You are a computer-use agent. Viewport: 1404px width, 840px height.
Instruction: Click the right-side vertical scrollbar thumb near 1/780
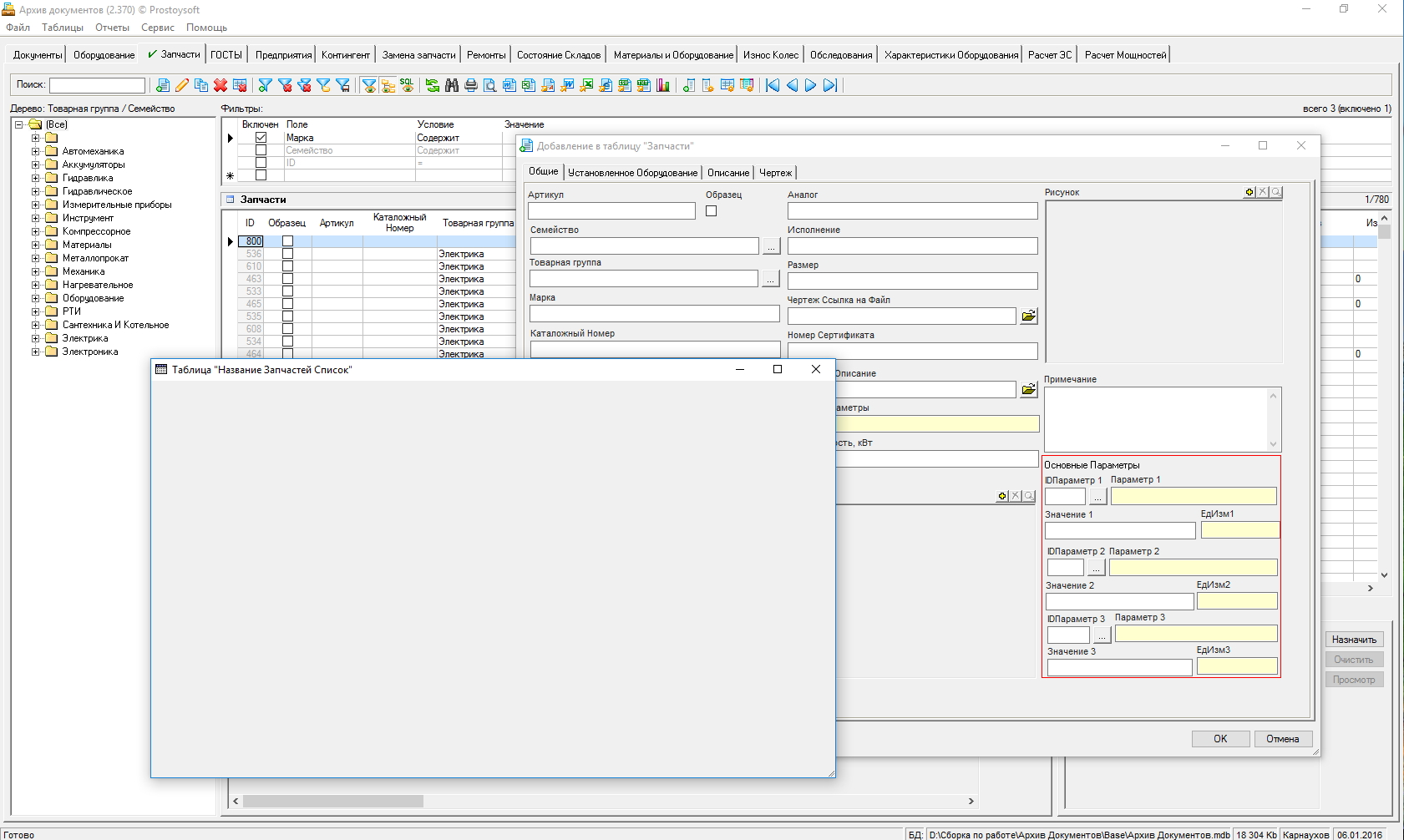[x=1384, y=232]
